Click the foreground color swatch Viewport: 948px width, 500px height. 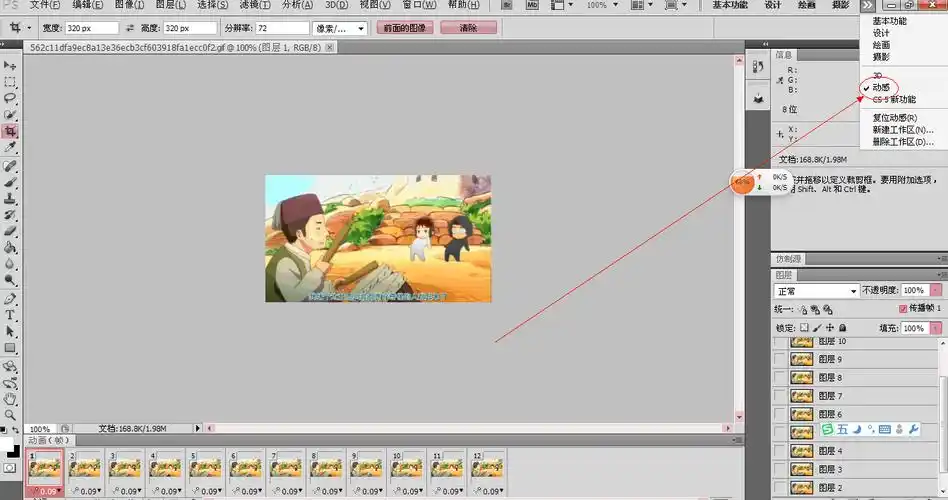(x=6, y=443)
